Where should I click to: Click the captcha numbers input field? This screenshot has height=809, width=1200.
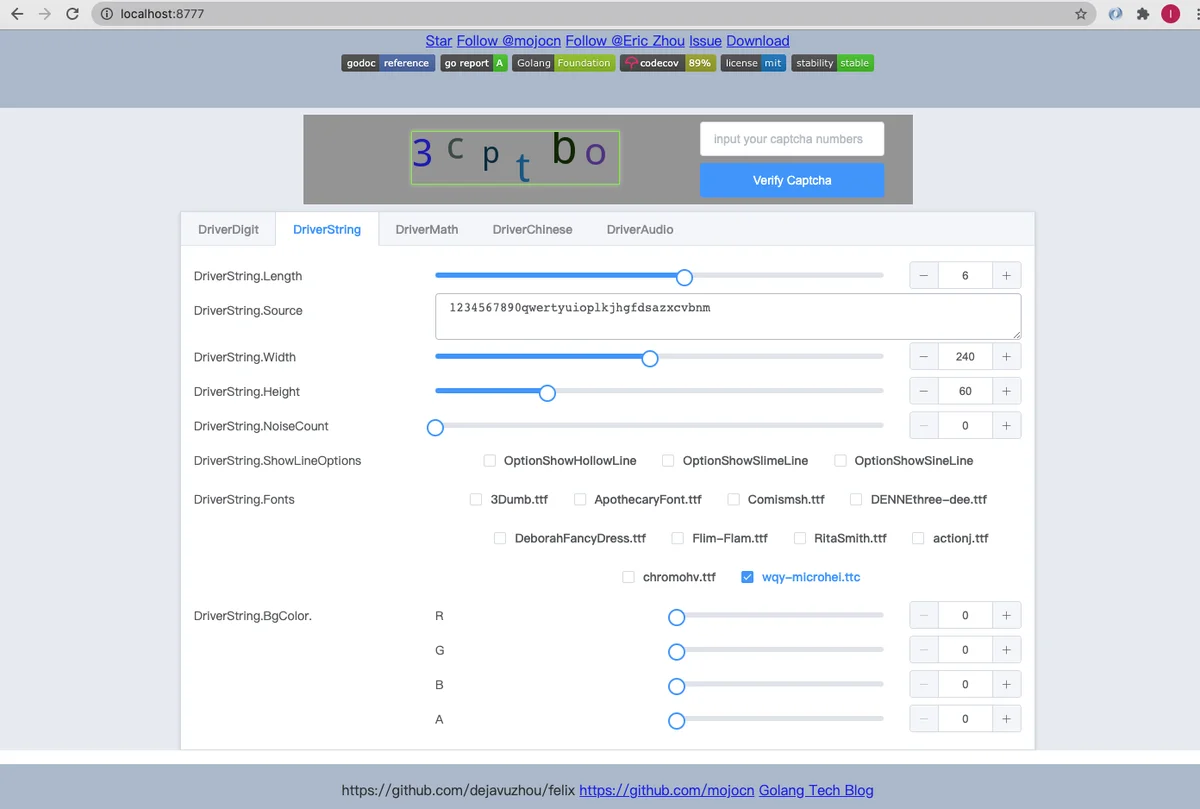pos(792,139)
